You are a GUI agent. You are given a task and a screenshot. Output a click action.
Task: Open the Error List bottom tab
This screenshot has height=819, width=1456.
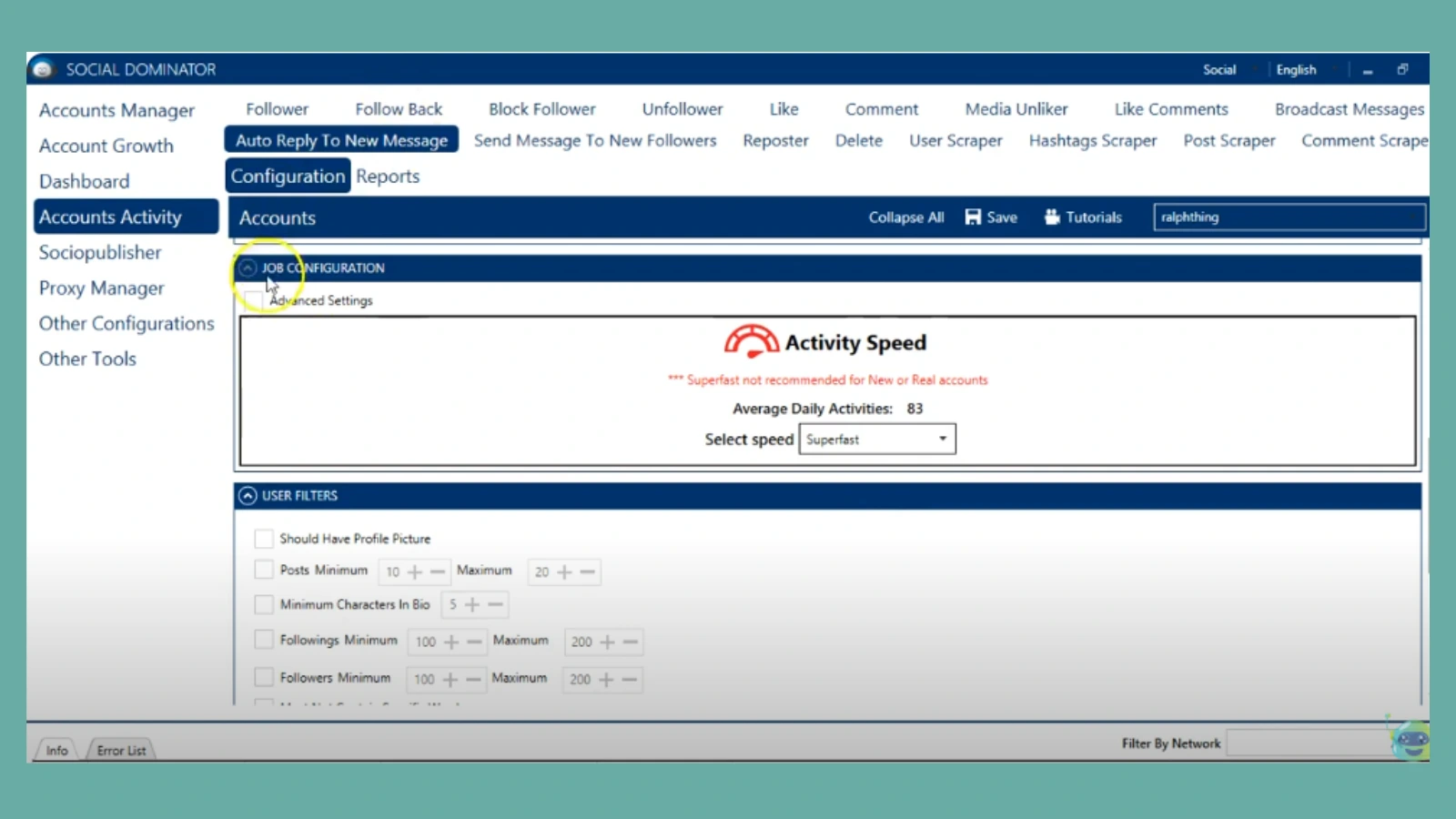pyautogui.click(x=121, y=750)
